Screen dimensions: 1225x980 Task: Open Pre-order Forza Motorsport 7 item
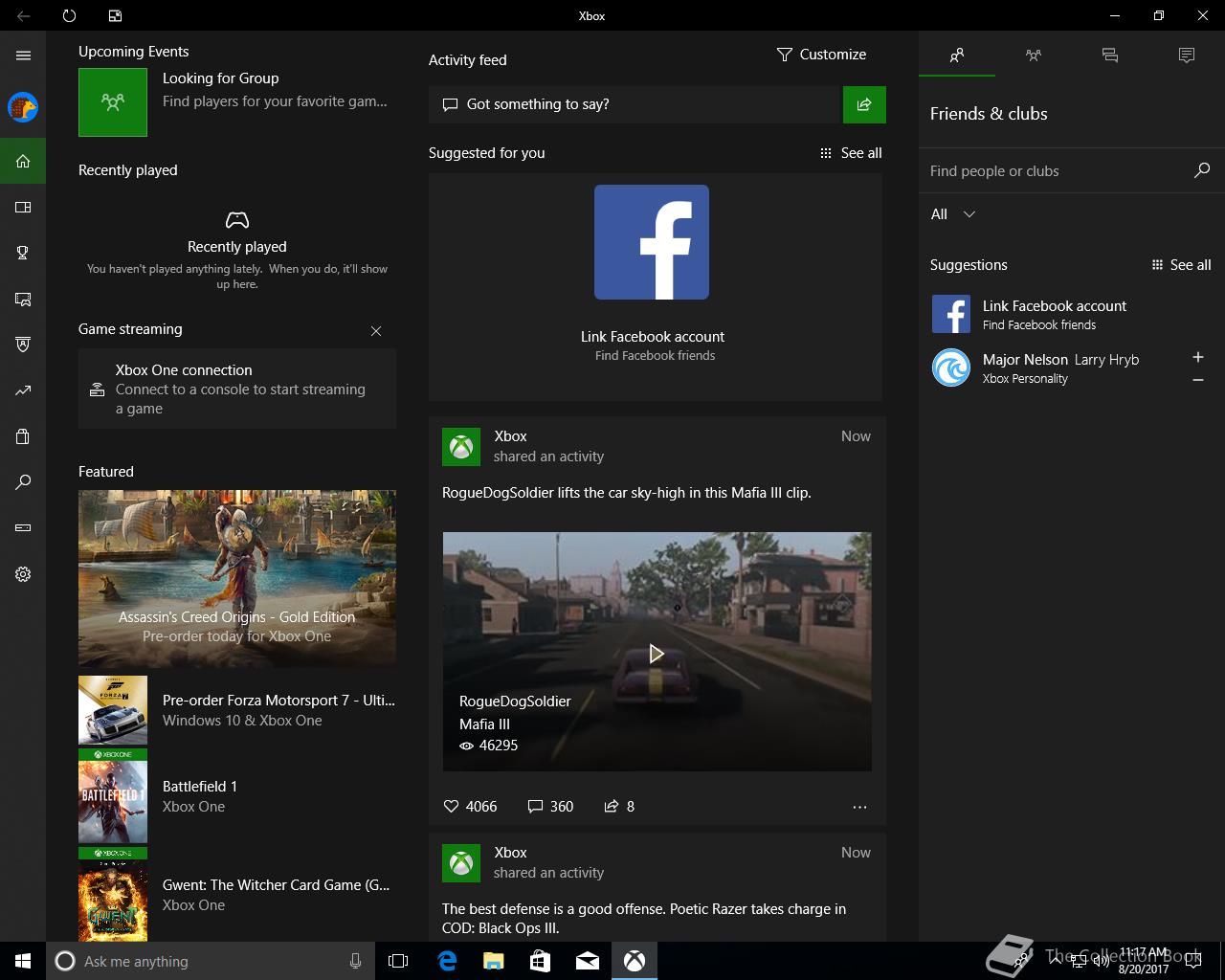237,710
